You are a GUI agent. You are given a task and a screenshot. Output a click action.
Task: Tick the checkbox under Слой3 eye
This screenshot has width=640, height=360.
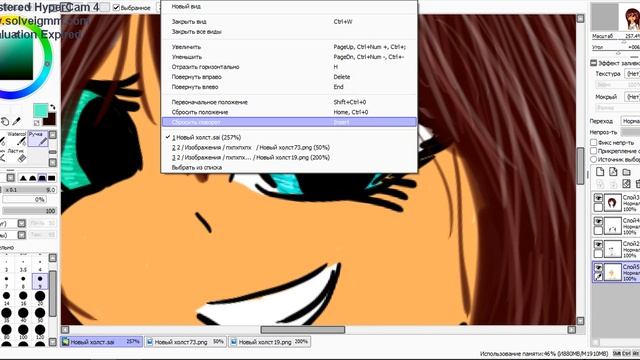click(598, 207)
